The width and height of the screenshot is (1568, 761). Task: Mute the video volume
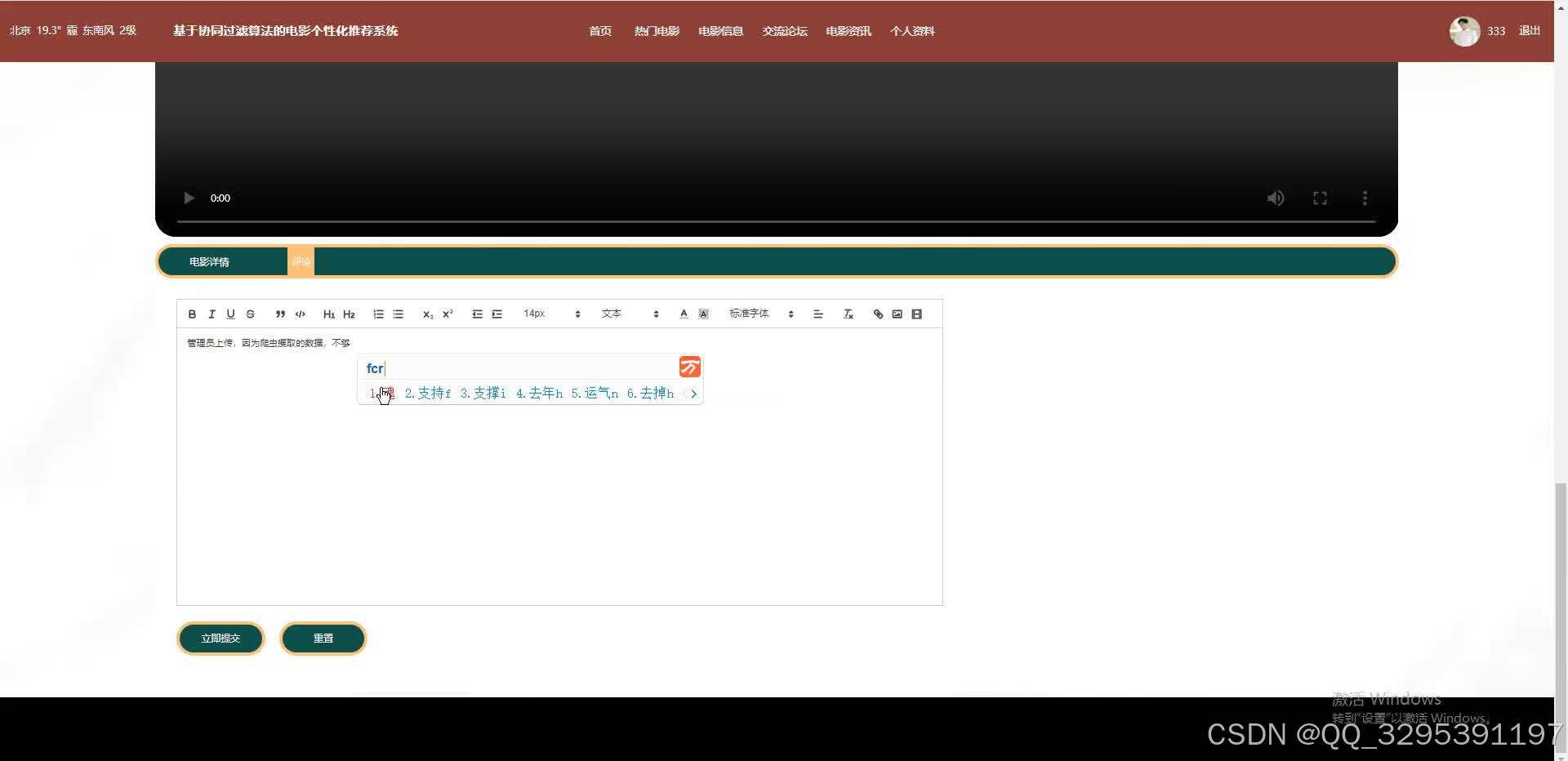click(x=1276, y=198)
